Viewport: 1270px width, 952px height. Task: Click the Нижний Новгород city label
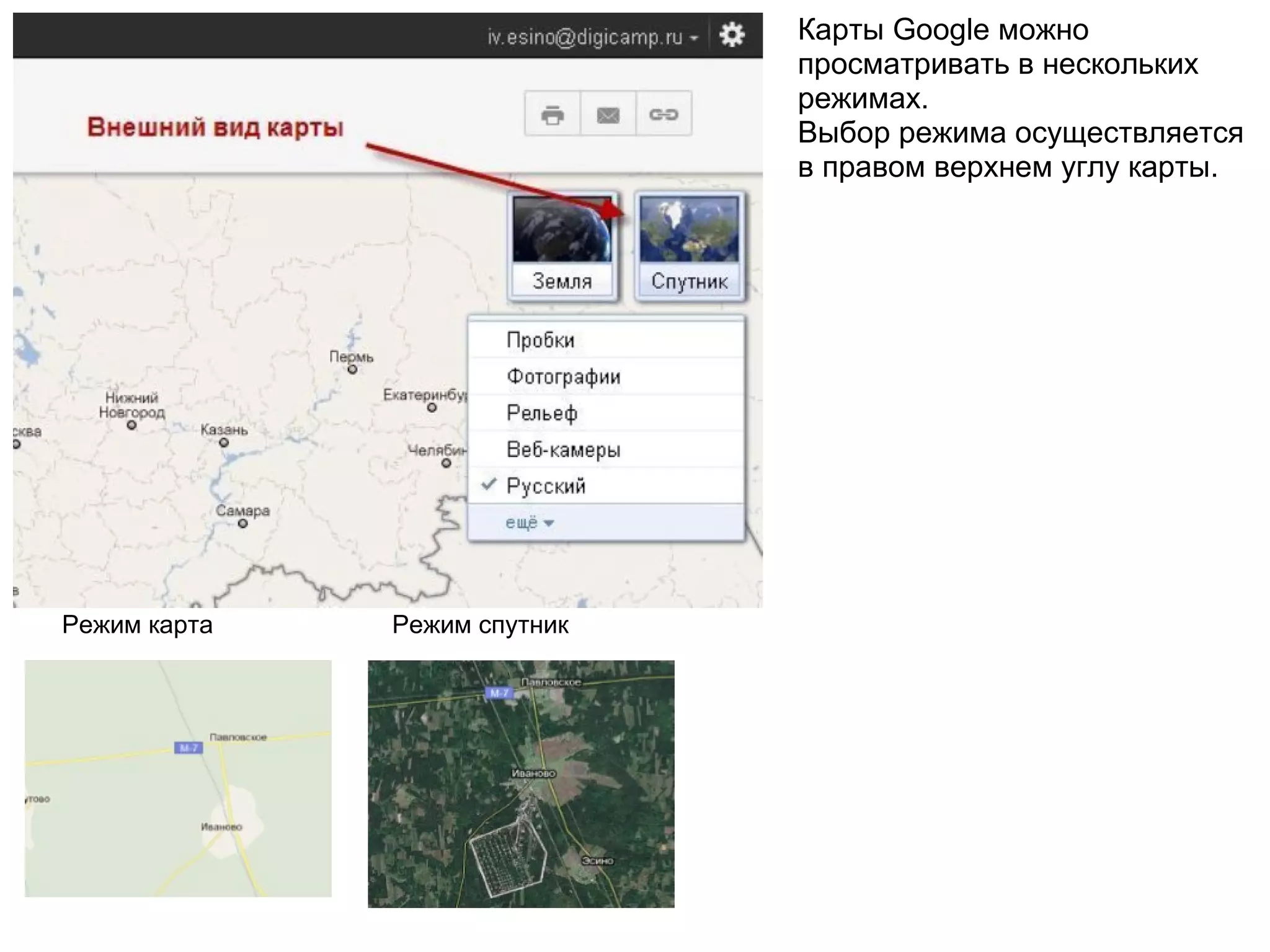pos(131,405)
